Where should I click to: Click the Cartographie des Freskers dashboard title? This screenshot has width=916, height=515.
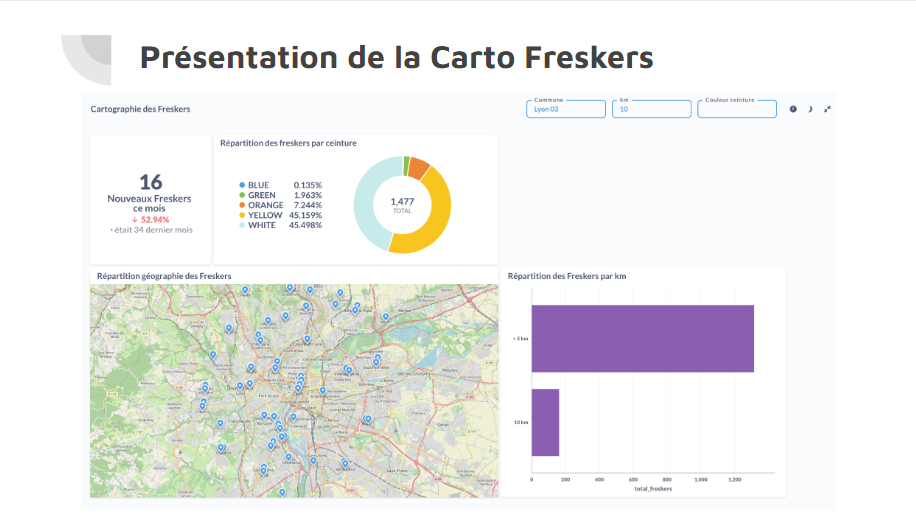(x=140, y=109)
